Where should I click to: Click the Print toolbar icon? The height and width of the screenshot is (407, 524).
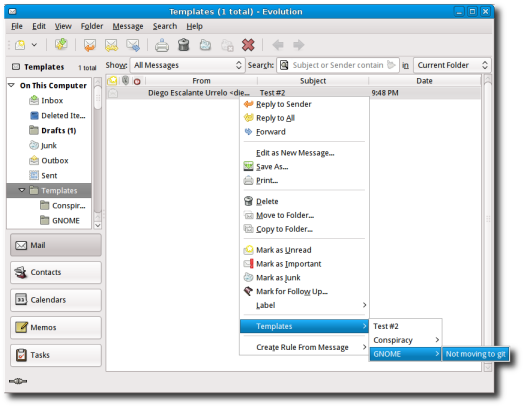click(162, 45)
